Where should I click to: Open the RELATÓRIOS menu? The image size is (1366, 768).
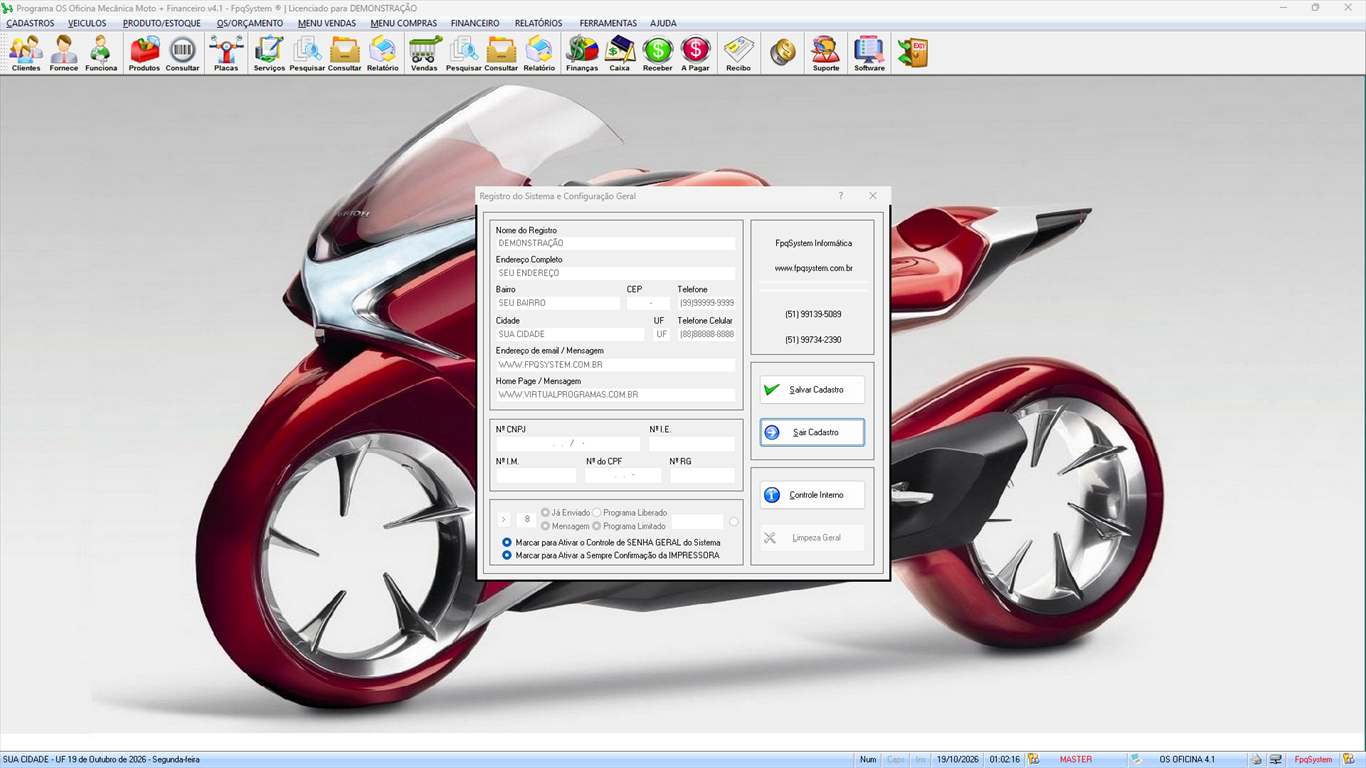[x=538, y=23]
